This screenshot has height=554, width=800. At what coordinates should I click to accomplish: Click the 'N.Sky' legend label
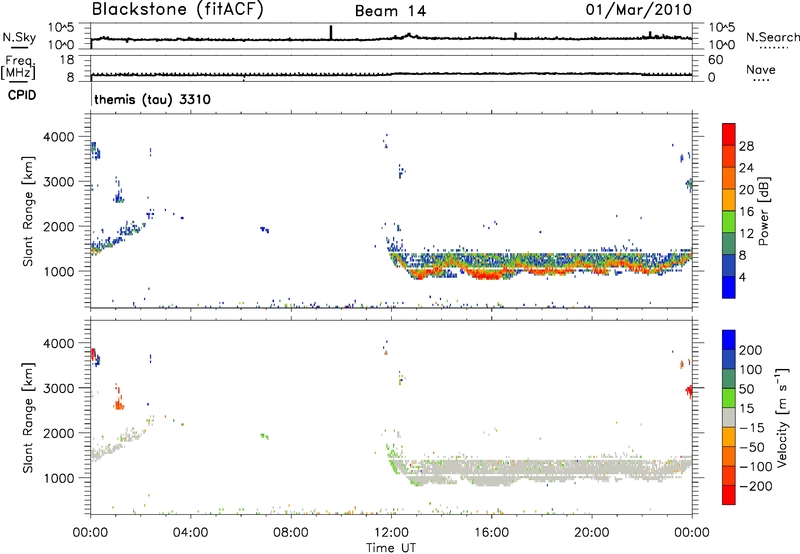[19, 37]
